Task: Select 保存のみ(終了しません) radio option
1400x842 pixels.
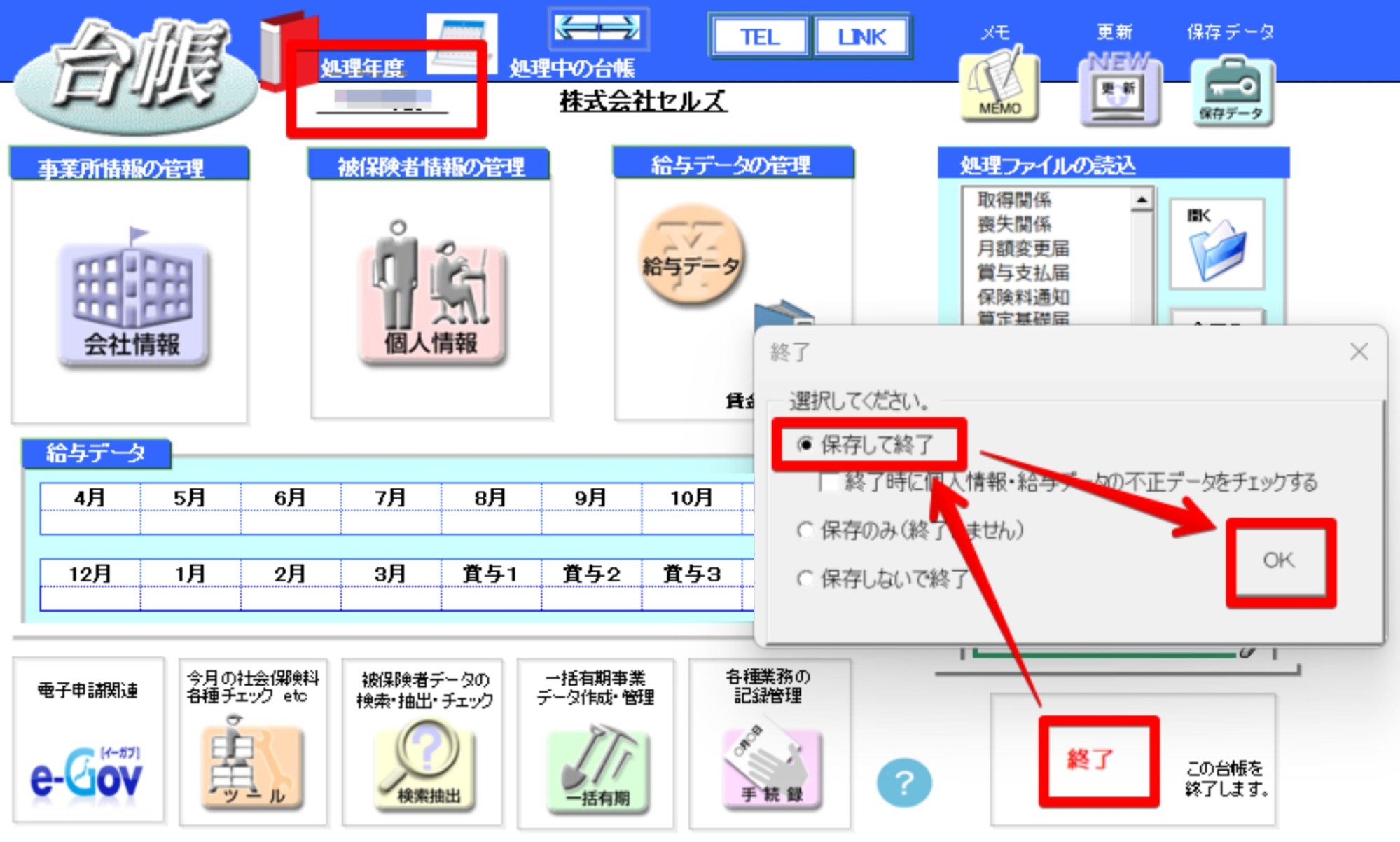Action: click(x=910, y=530)
